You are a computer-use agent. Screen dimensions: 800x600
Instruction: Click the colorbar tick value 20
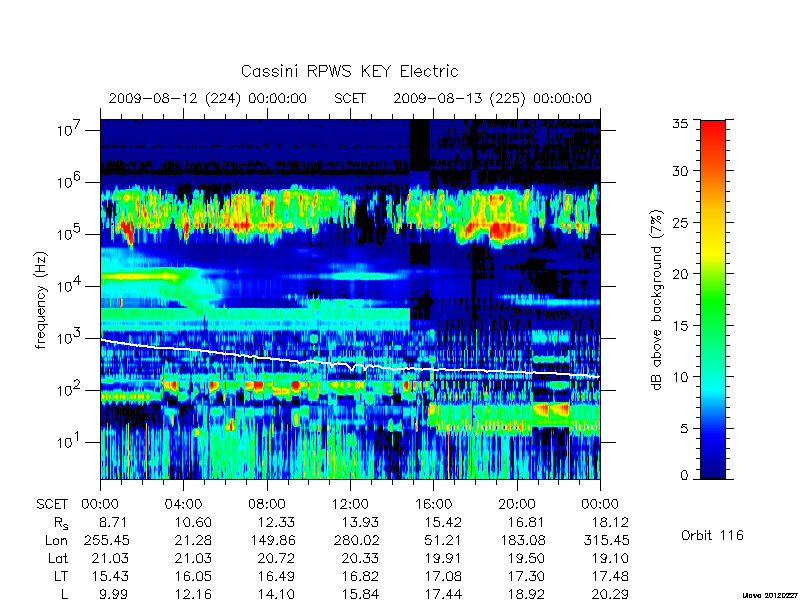click(681, 273)
